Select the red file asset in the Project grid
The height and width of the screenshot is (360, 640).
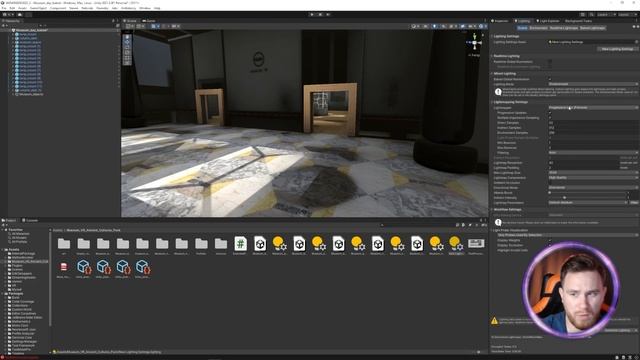[x=64, y=267]
